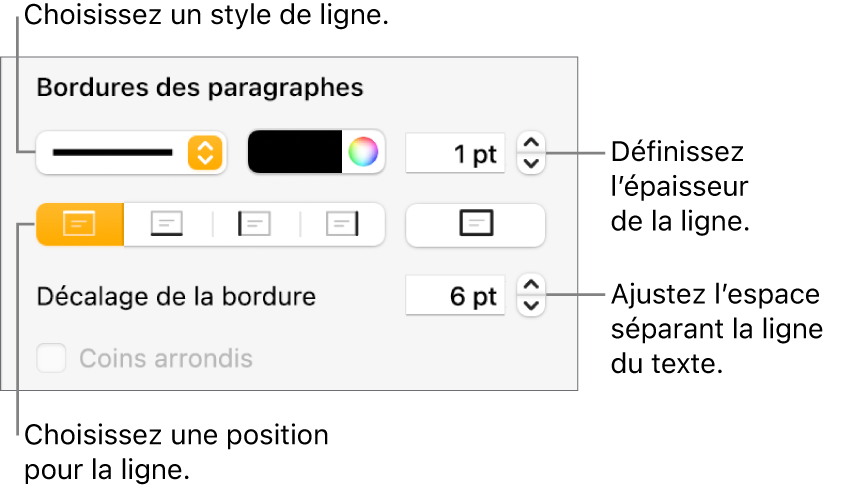Enable the Coins arrondis checkbox
The height and width of the screenshot is (497, 841).
51,358
